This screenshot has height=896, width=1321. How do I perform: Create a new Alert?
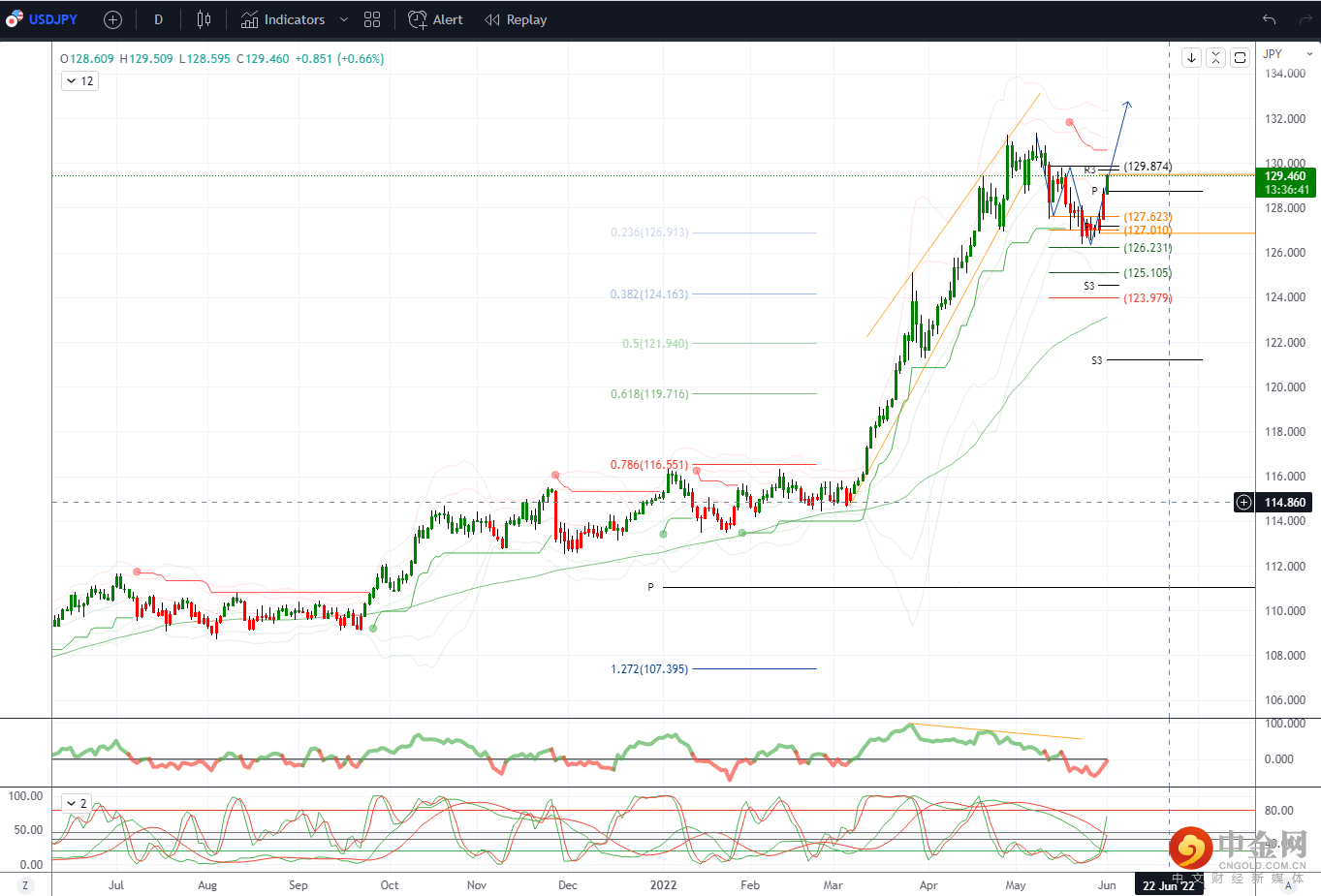coord(435,19)
